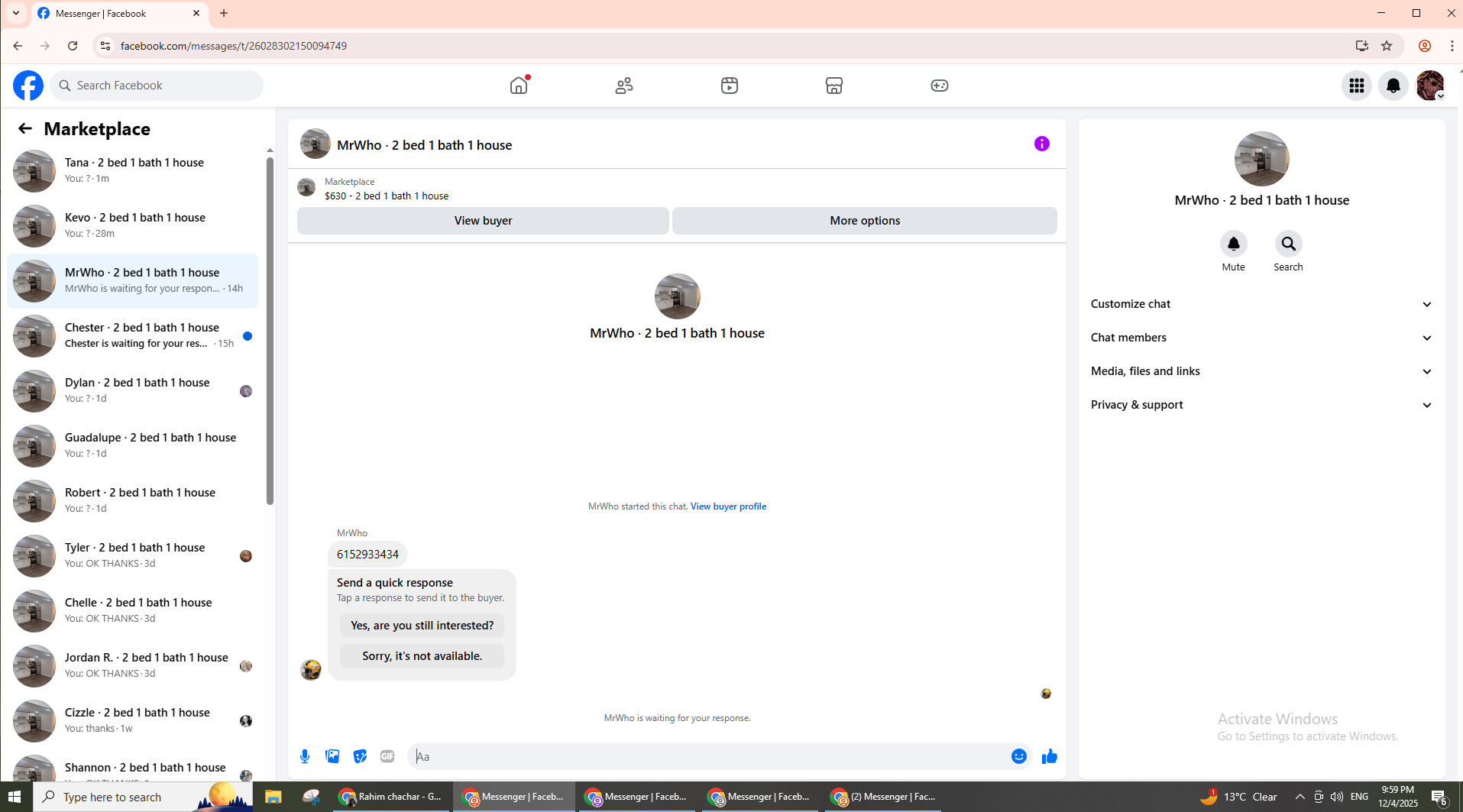This screenshot has width=1463, height=812.
Task: Expand Chat members section
Action: (1261, 338)
